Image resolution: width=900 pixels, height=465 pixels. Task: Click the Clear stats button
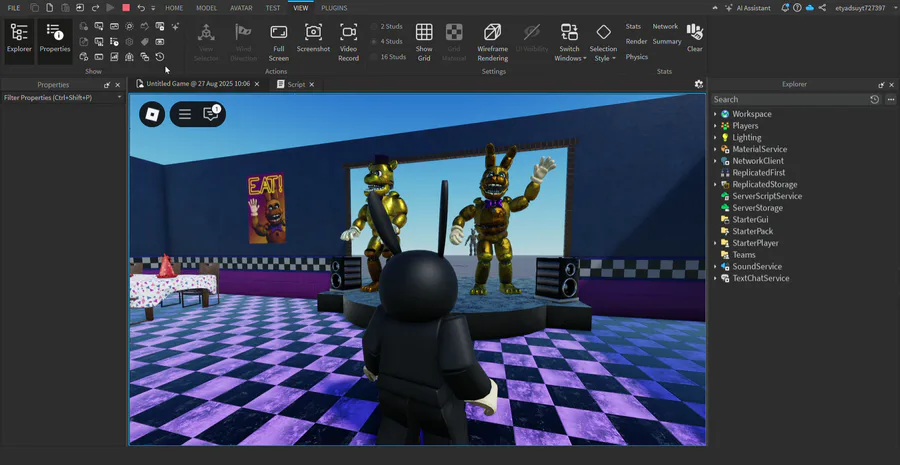[x=695, y=38]
